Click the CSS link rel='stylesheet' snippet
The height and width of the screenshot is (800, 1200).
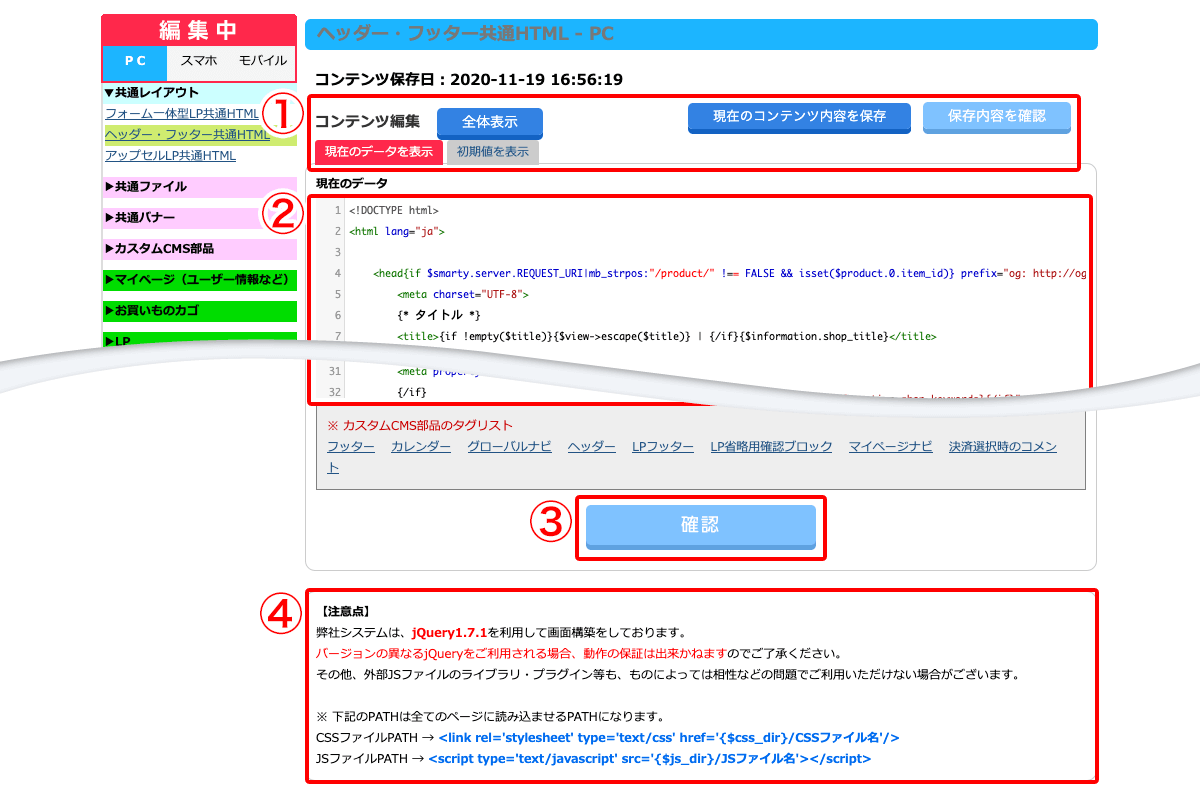pyautogui.click(x=669, y=737)
